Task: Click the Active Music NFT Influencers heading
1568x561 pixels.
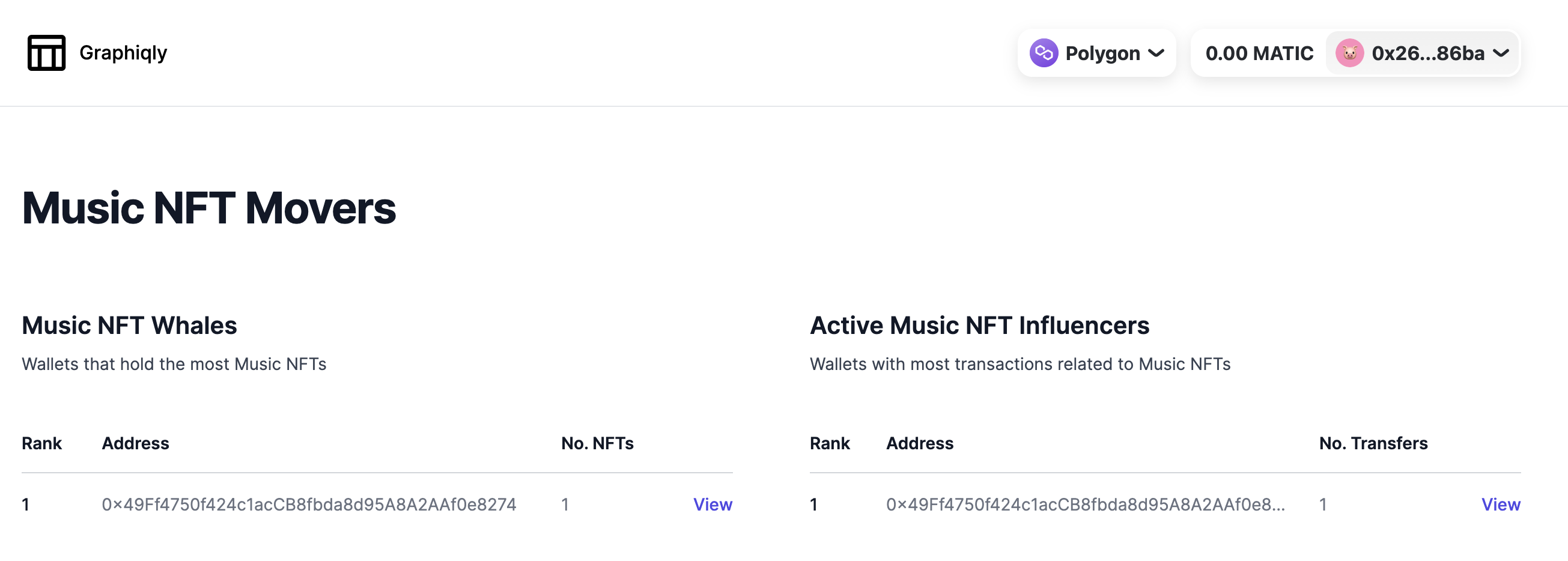Action: click(979, 326)
